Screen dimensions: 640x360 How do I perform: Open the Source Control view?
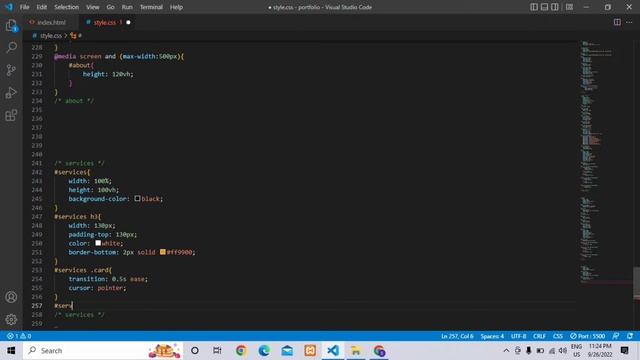tap(11, 70)
